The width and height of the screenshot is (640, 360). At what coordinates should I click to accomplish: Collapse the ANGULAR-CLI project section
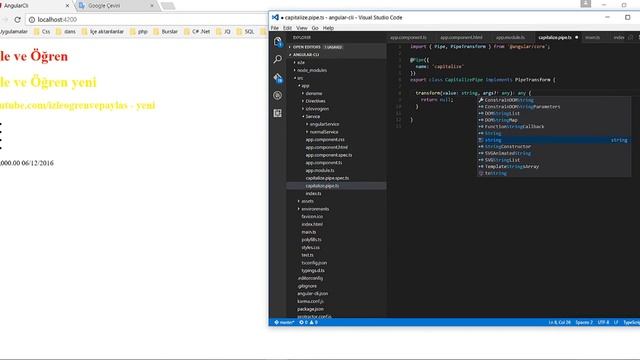tap(290, 55)
